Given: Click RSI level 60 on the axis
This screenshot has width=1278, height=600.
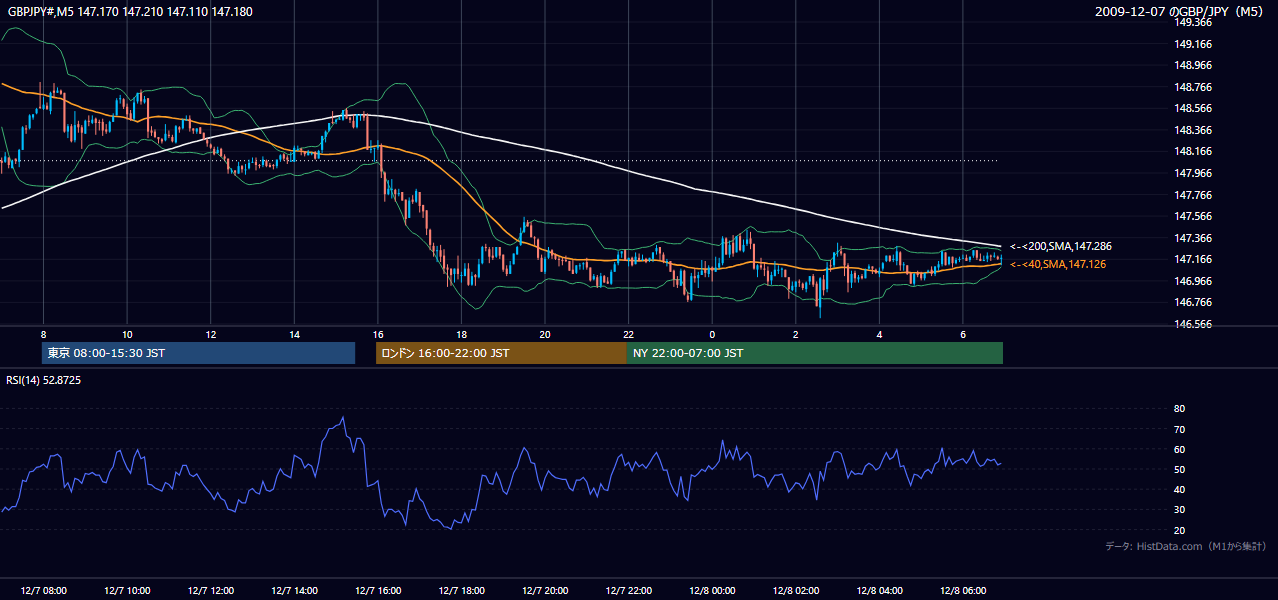Looking at the screenshot, I should 1180,449.
